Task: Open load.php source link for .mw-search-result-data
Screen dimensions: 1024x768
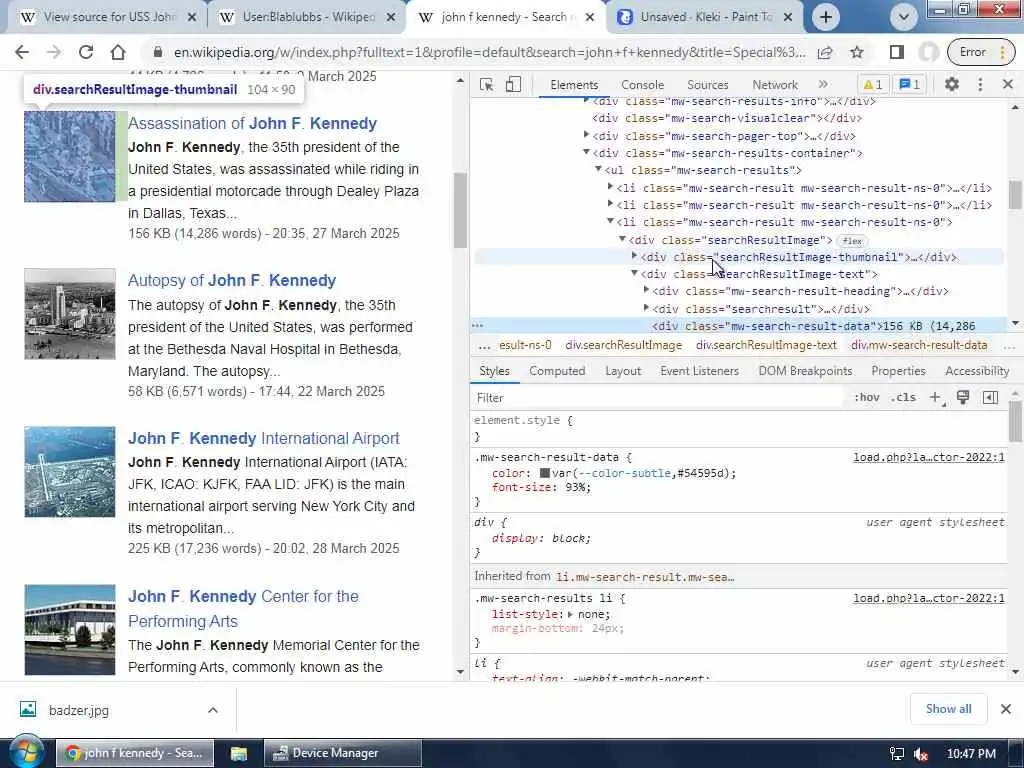Action: pos(929,457)
